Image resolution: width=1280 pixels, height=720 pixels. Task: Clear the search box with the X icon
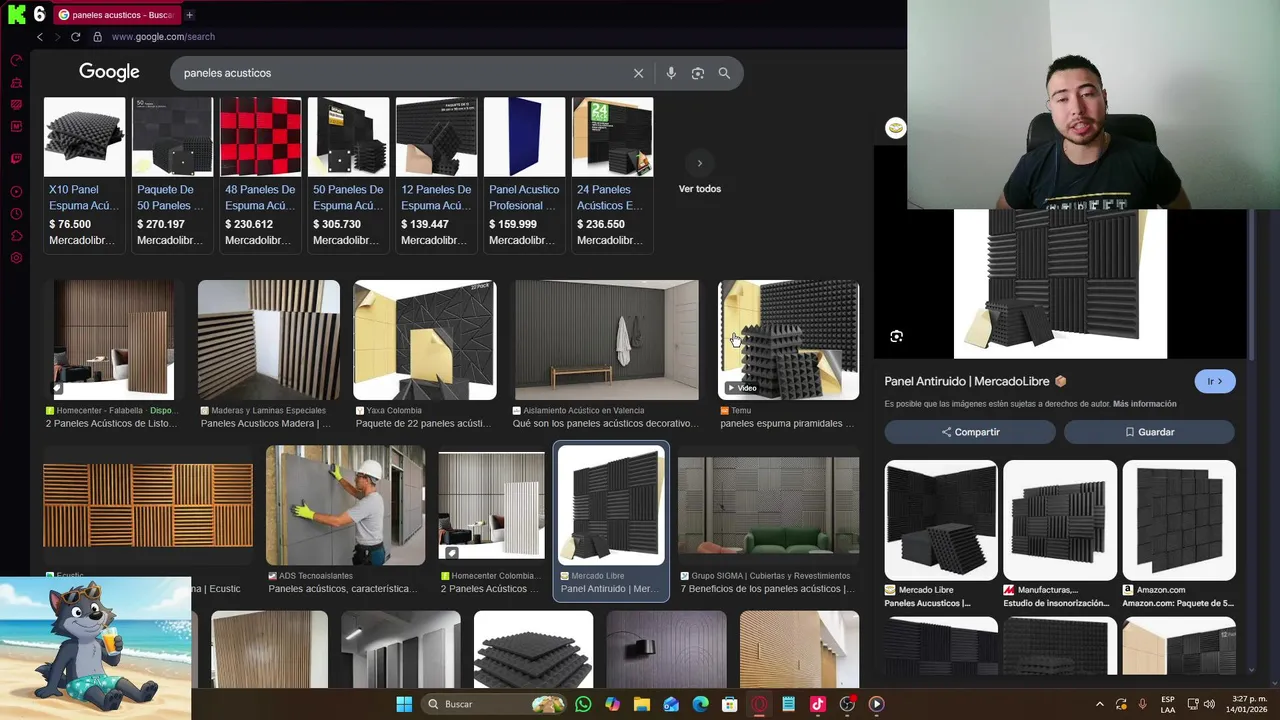click(638, 73)
